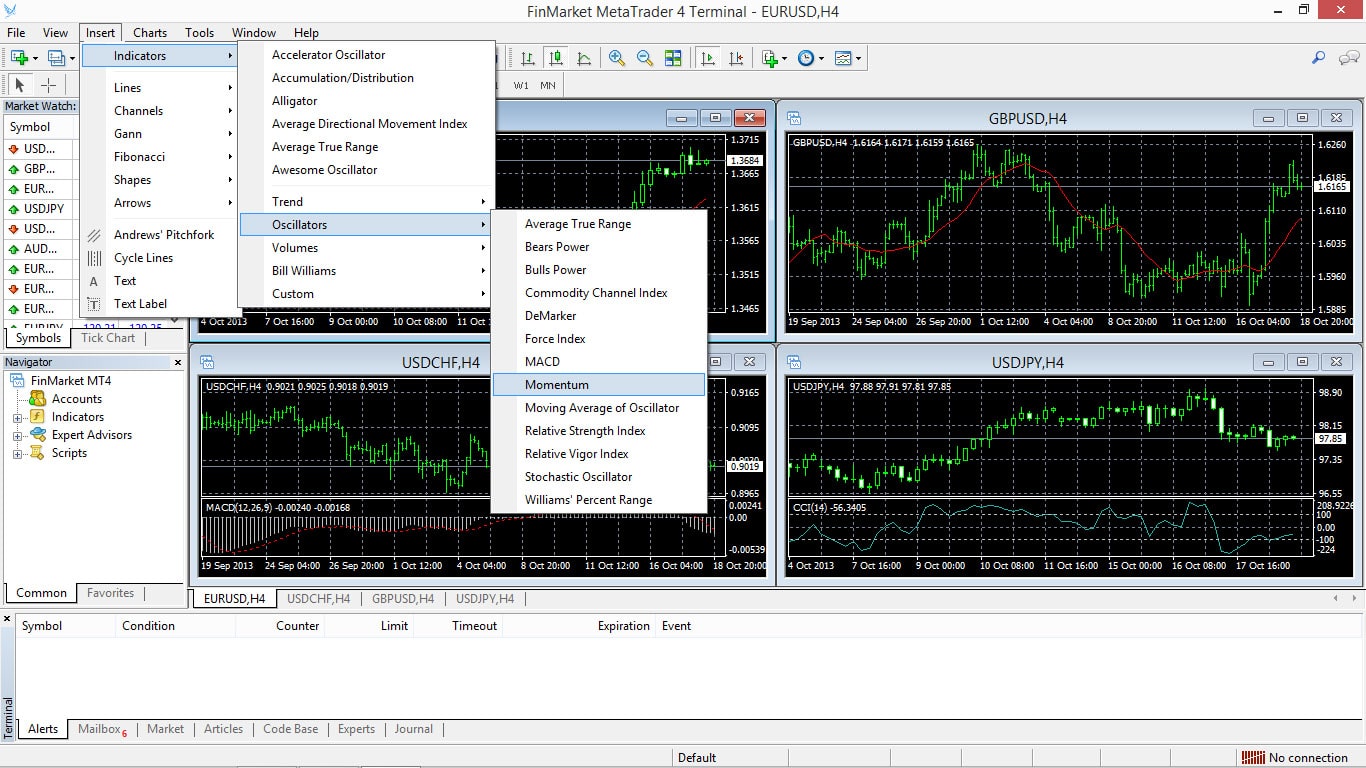Open dropdown arrow beside New Chart icon
The image size is (1366, 768).
pyautogui.click(x=35, y=58)
